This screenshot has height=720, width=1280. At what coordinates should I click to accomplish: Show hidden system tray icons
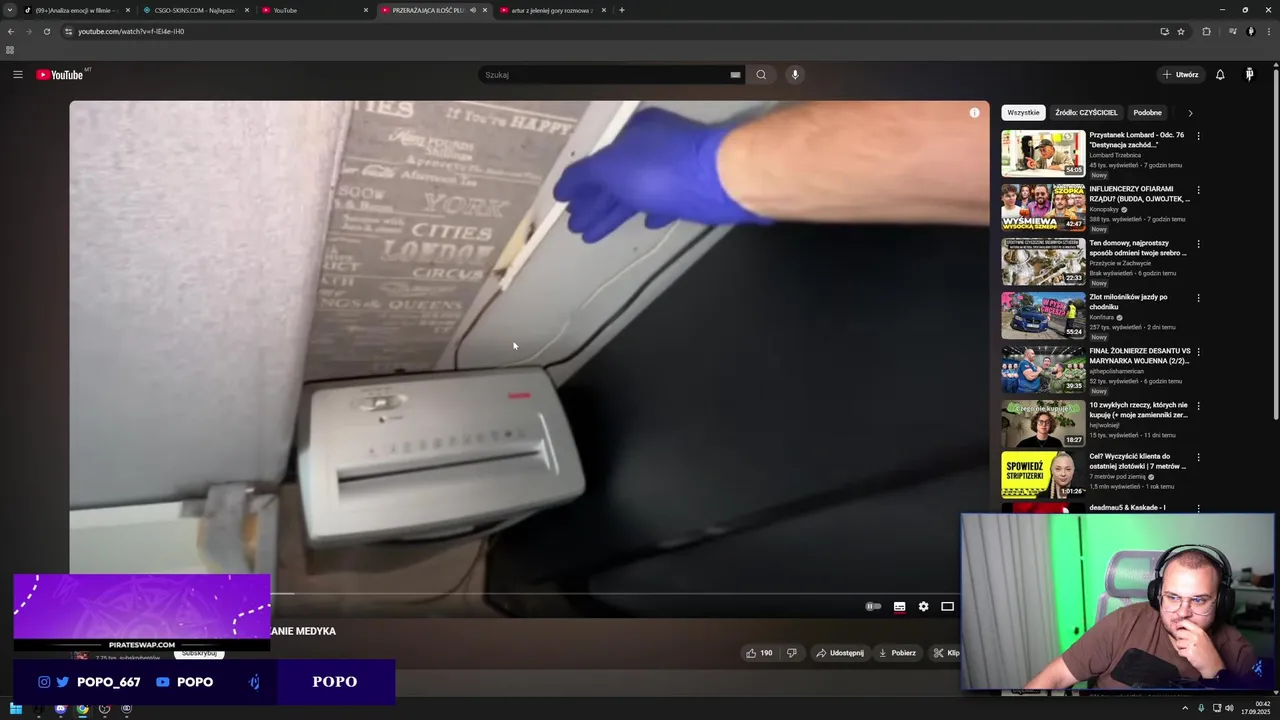point(1186,708)
